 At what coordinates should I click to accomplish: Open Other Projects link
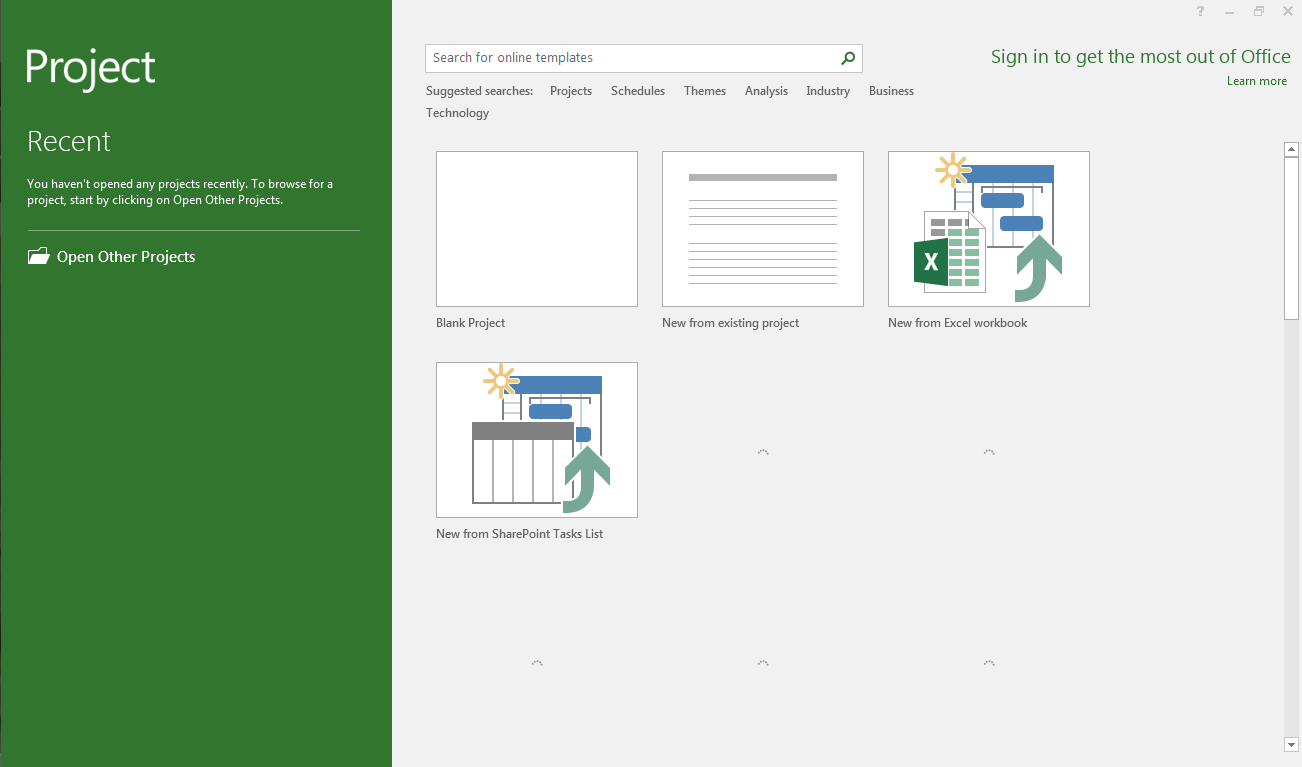pos(126,257)
